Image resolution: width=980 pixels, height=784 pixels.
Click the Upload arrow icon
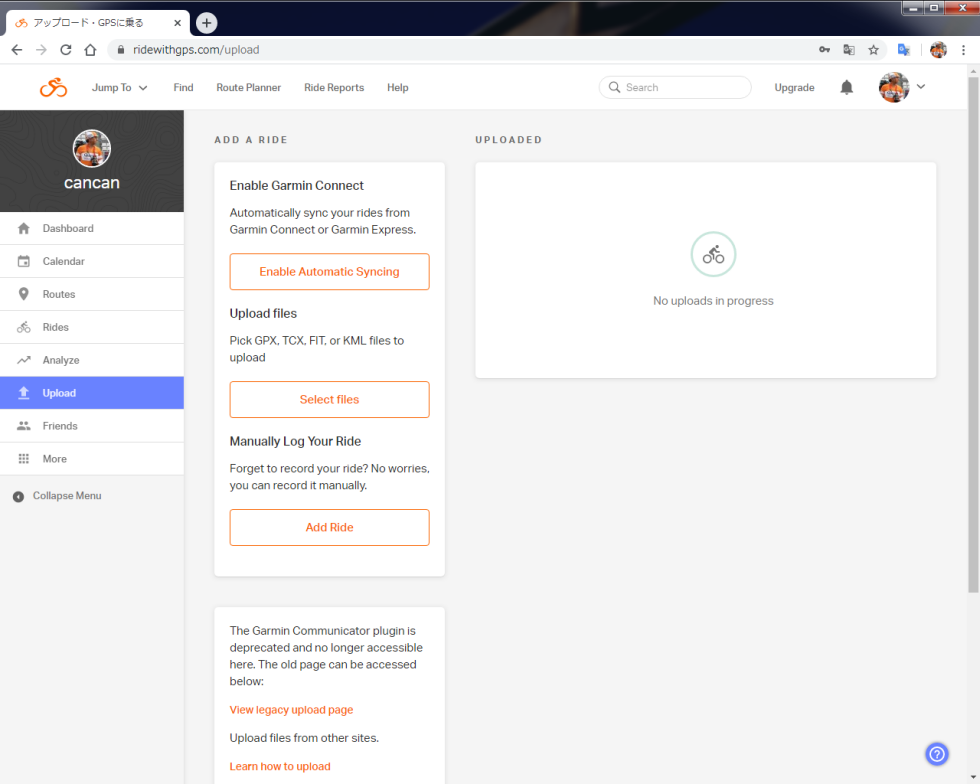pos(24,393)
